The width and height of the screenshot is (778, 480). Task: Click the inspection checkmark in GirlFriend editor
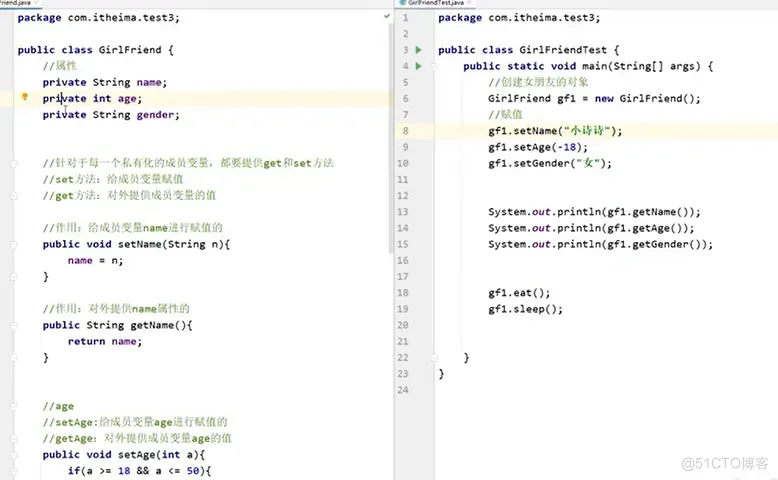click(x=387, y=16)
